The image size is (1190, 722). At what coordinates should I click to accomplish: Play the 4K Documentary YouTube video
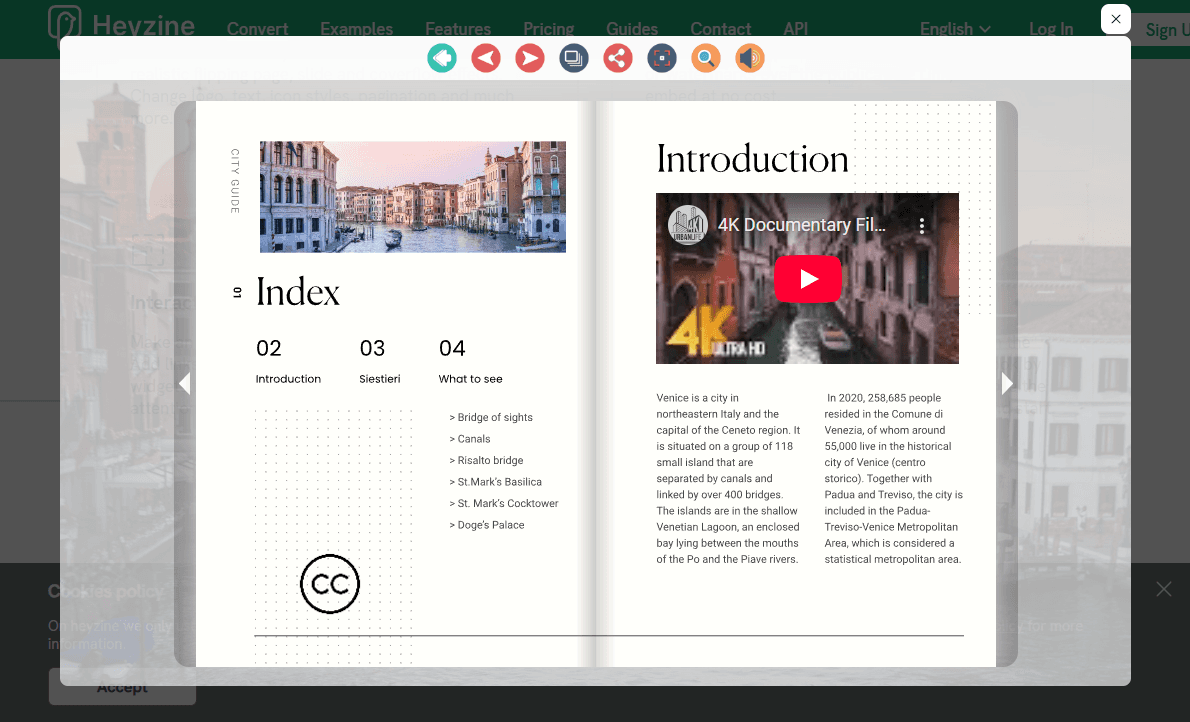point(808,279)
